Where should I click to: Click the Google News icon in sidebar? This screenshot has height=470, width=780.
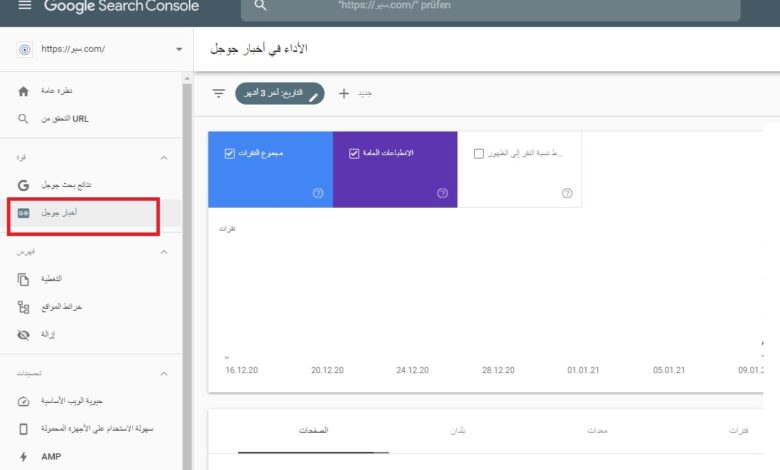tap(23, 213)
